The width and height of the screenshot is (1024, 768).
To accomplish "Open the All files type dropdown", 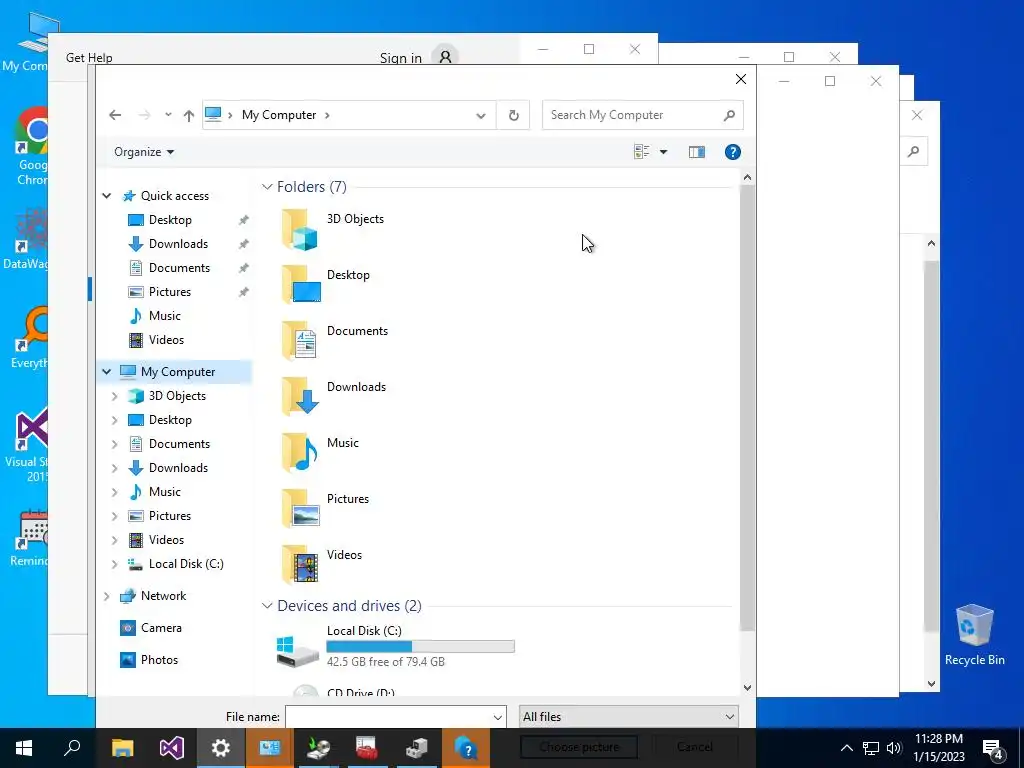I will tap(628, 716).
